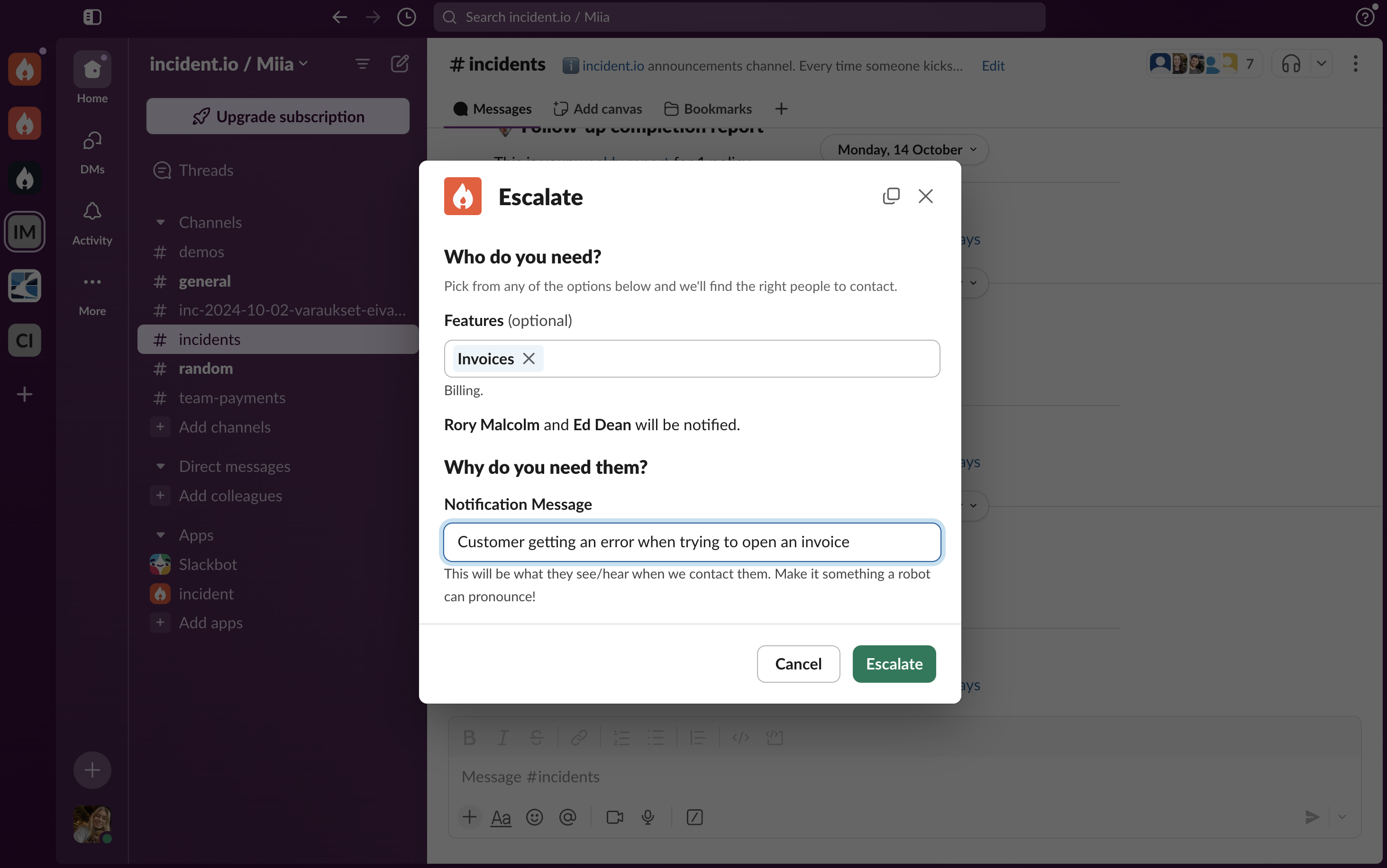Screen dimensions: 1387x868
Task: Open the history clock icon
Action: click(x=406, y=17)
